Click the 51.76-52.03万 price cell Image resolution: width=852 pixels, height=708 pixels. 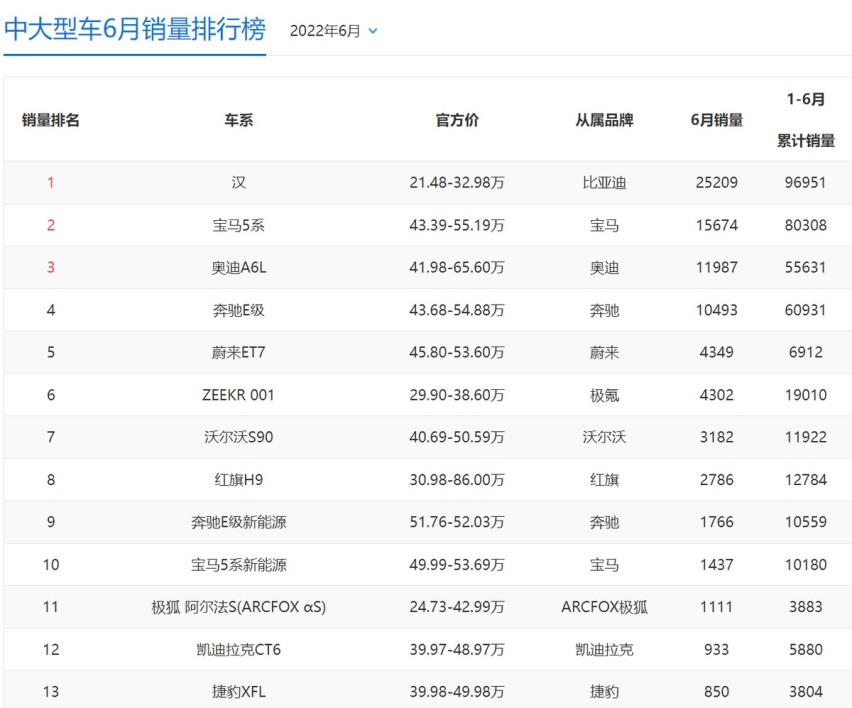click(x=457, y=522)
